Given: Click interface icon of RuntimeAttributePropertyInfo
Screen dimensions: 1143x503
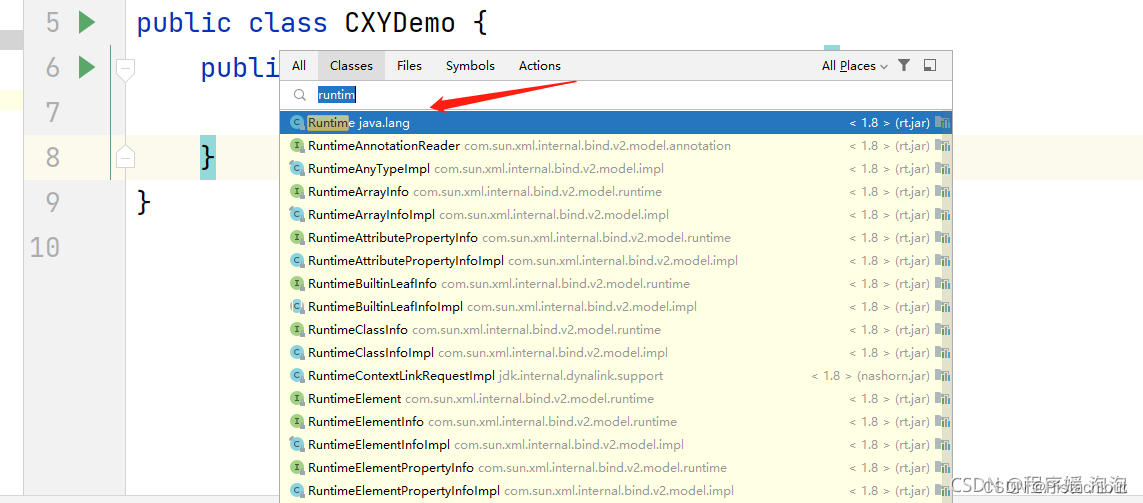Looking at the screenshot, I should pyautogui.click(x=297, y=238).
